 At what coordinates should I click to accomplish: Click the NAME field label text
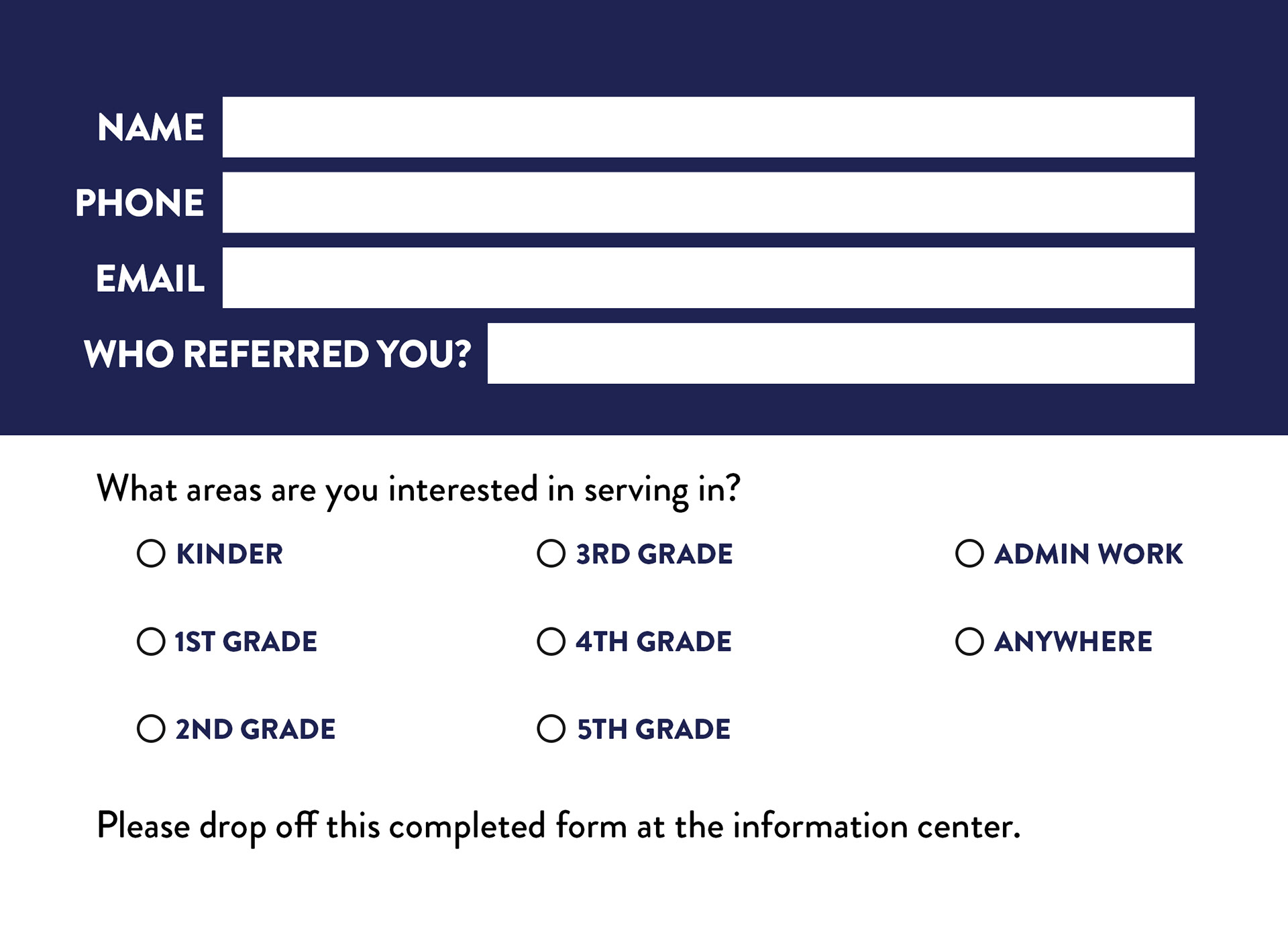(150, 128)
